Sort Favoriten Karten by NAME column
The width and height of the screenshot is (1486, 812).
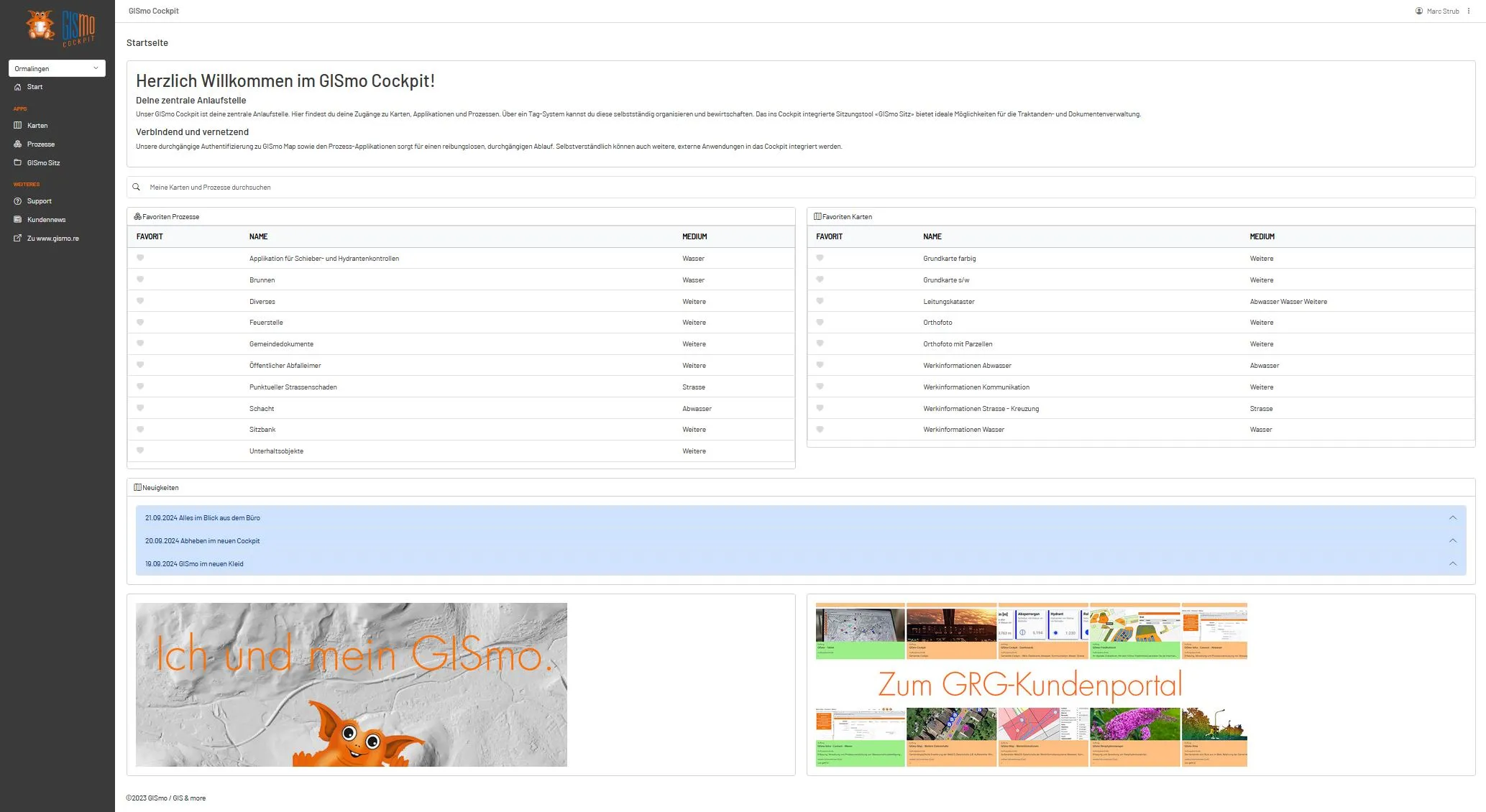click(932, 236)
